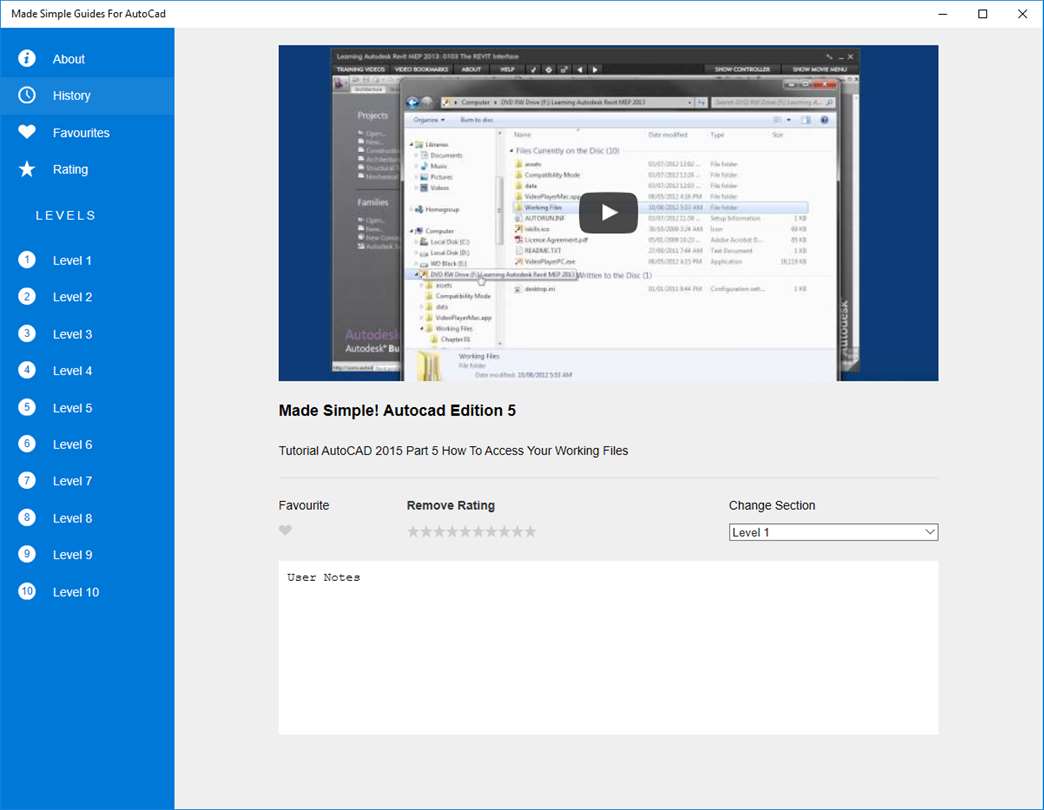Minimize the Made Simple Guides window
The width and height of the screenshot is (1044, 810).
[942, 13]
